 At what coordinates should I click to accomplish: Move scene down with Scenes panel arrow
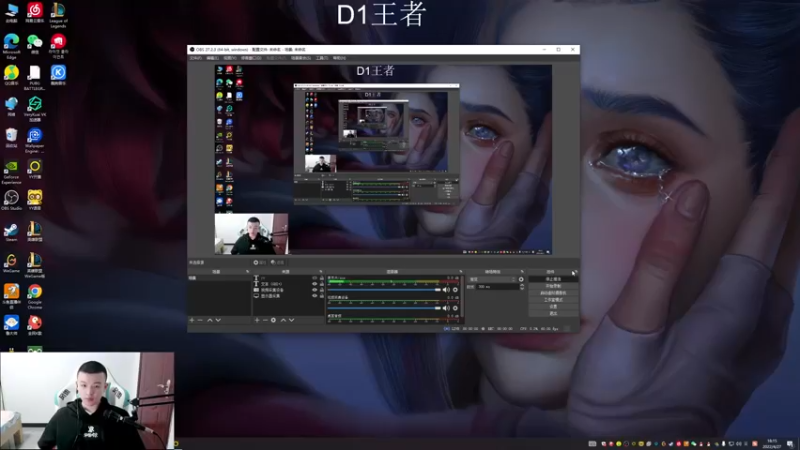218,320
